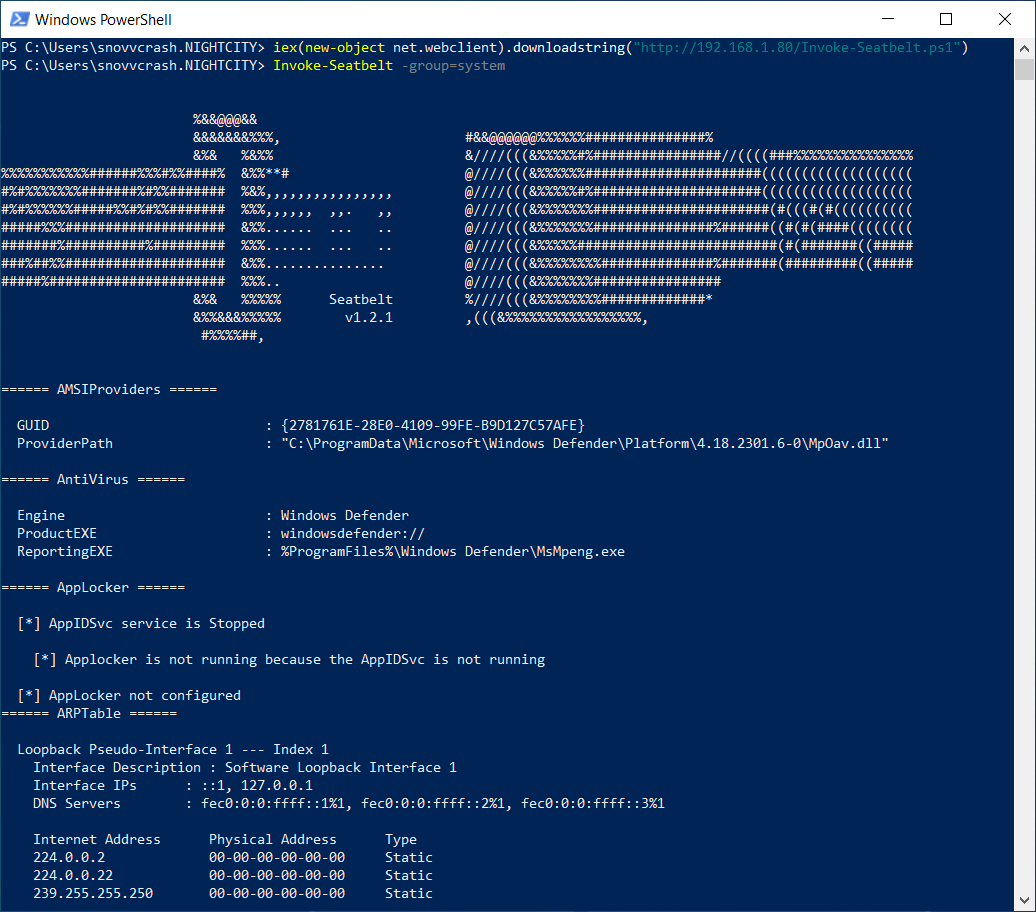Click the 'Windows PowerShell' window title
This screenshot has width=1036, height=912.
pos(103,20)
